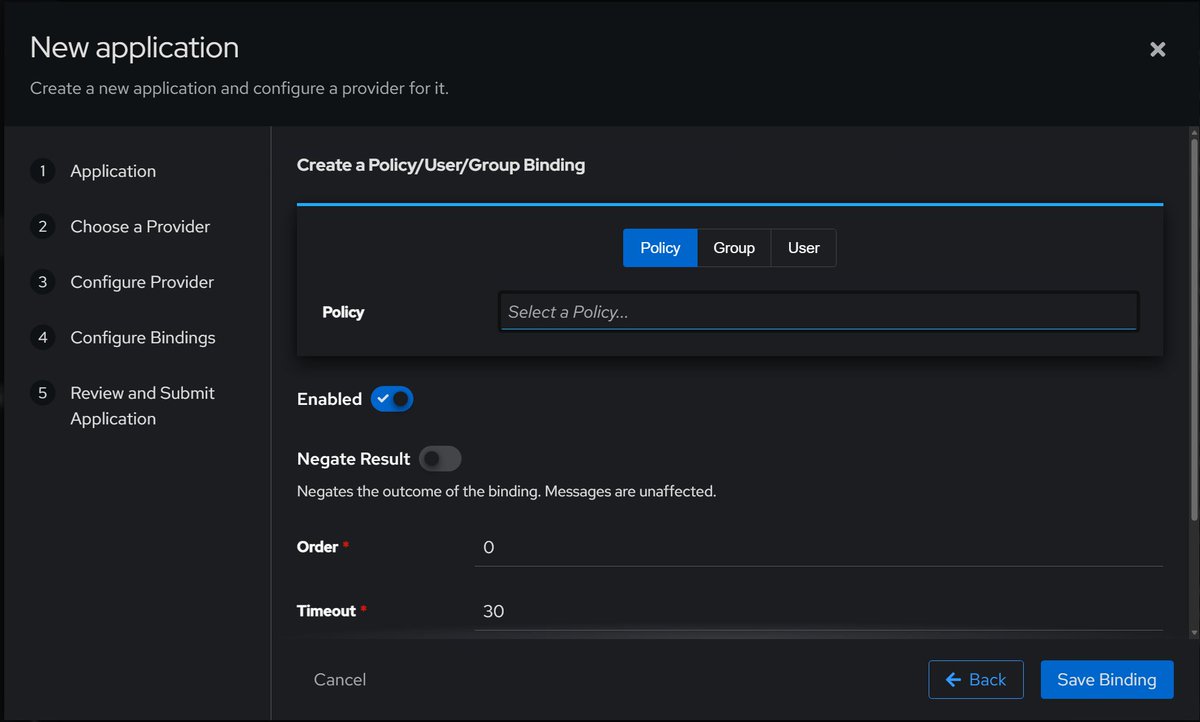Image resolution: width=1200 pixels, height=722 pixels.
Task: Turn on the Negate Result switch
Action: point(440,459)
